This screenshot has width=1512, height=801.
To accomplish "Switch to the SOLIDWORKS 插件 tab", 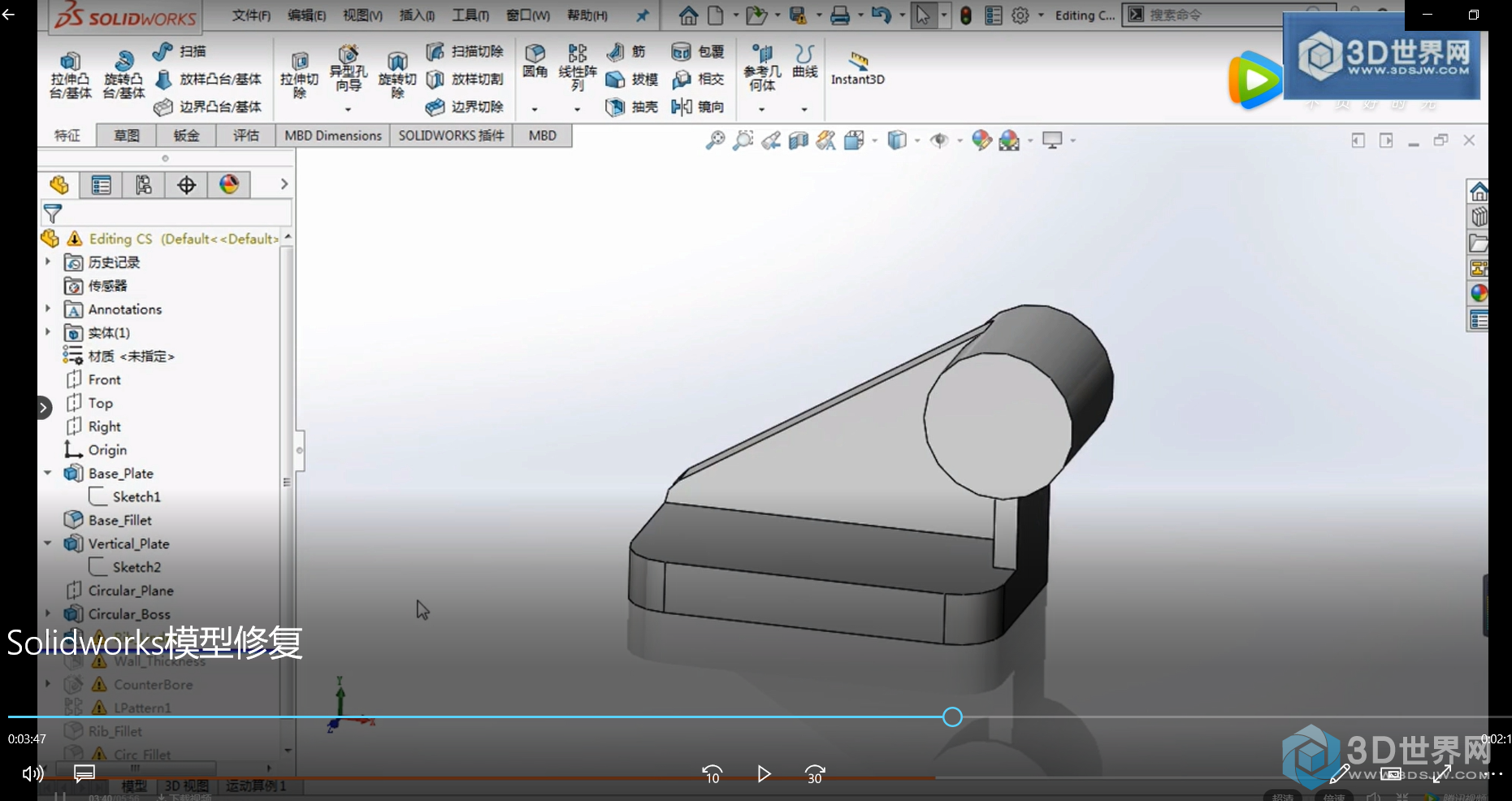I will (x=451, y=136).
